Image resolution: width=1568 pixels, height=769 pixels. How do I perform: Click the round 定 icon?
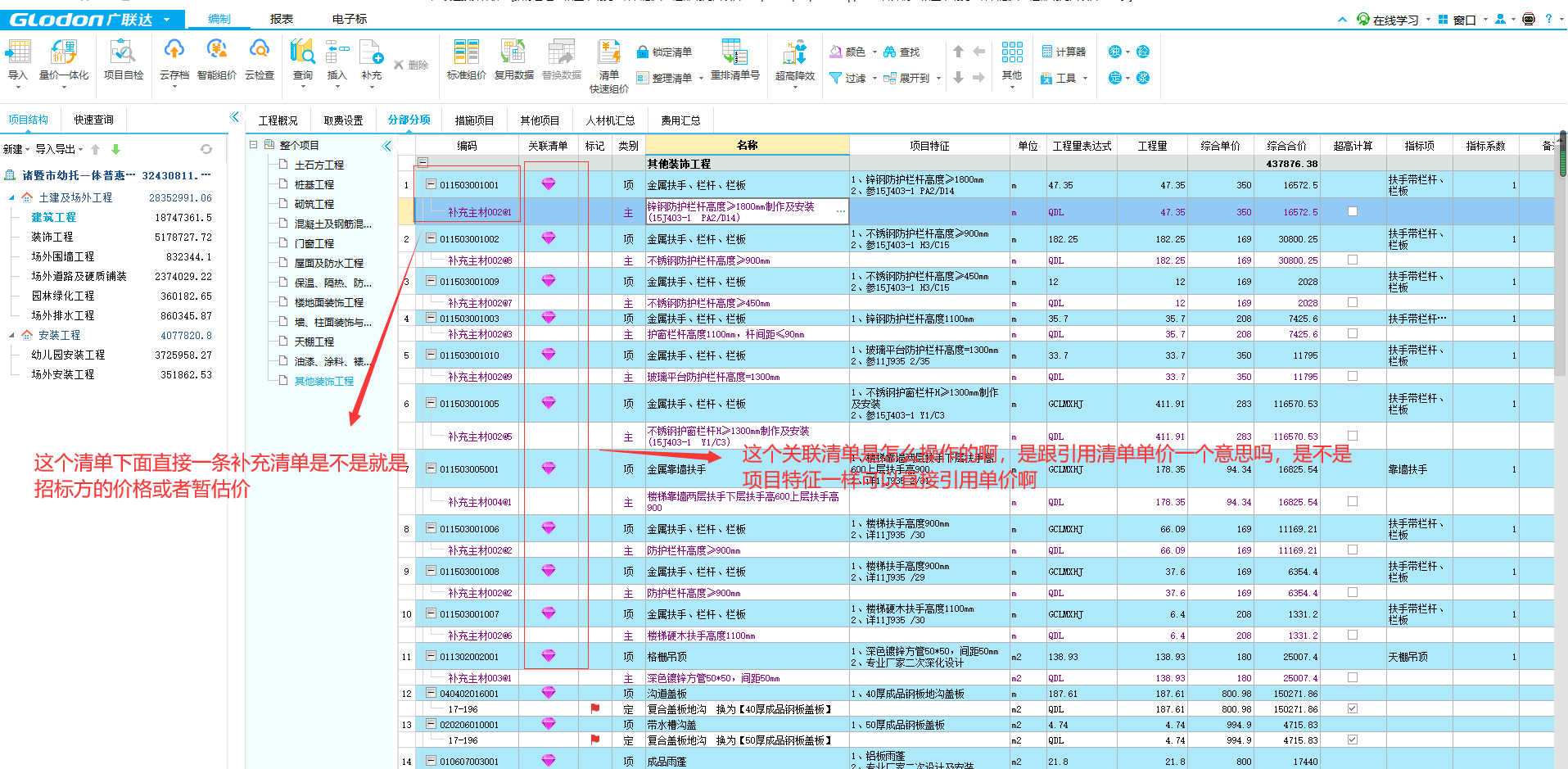pos(1114,78)
